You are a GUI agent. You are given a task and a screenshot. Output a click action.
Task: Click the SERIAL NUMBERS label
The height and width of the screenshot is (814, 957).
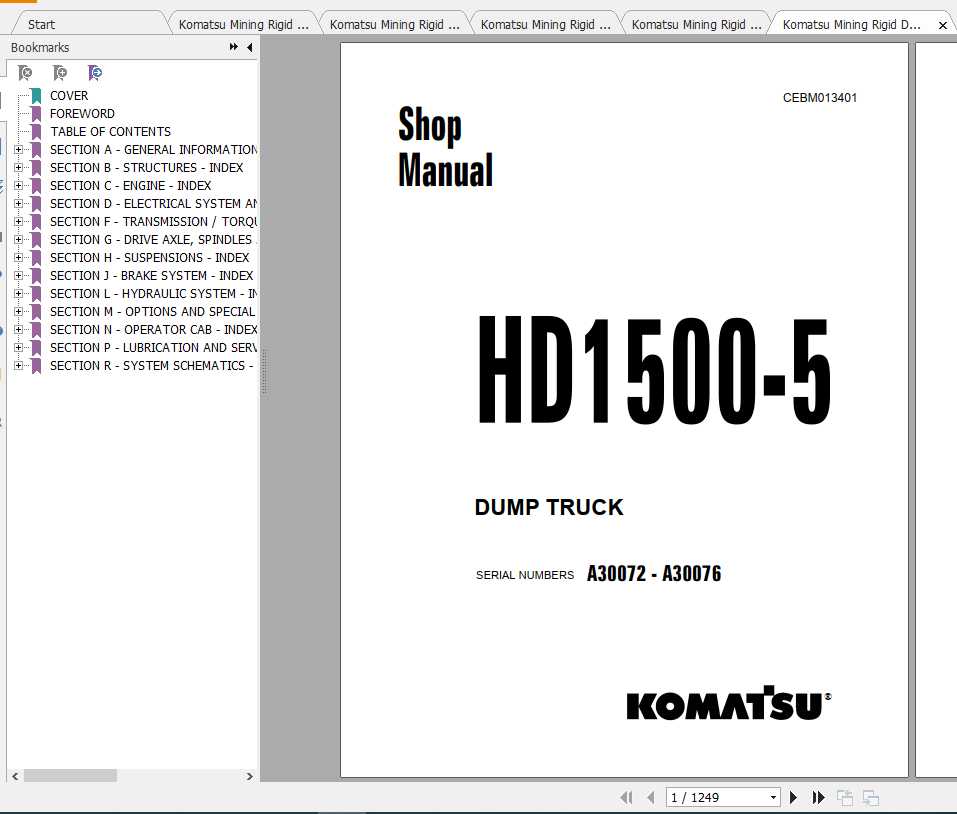pyautogui.click(x=525, y=575)
